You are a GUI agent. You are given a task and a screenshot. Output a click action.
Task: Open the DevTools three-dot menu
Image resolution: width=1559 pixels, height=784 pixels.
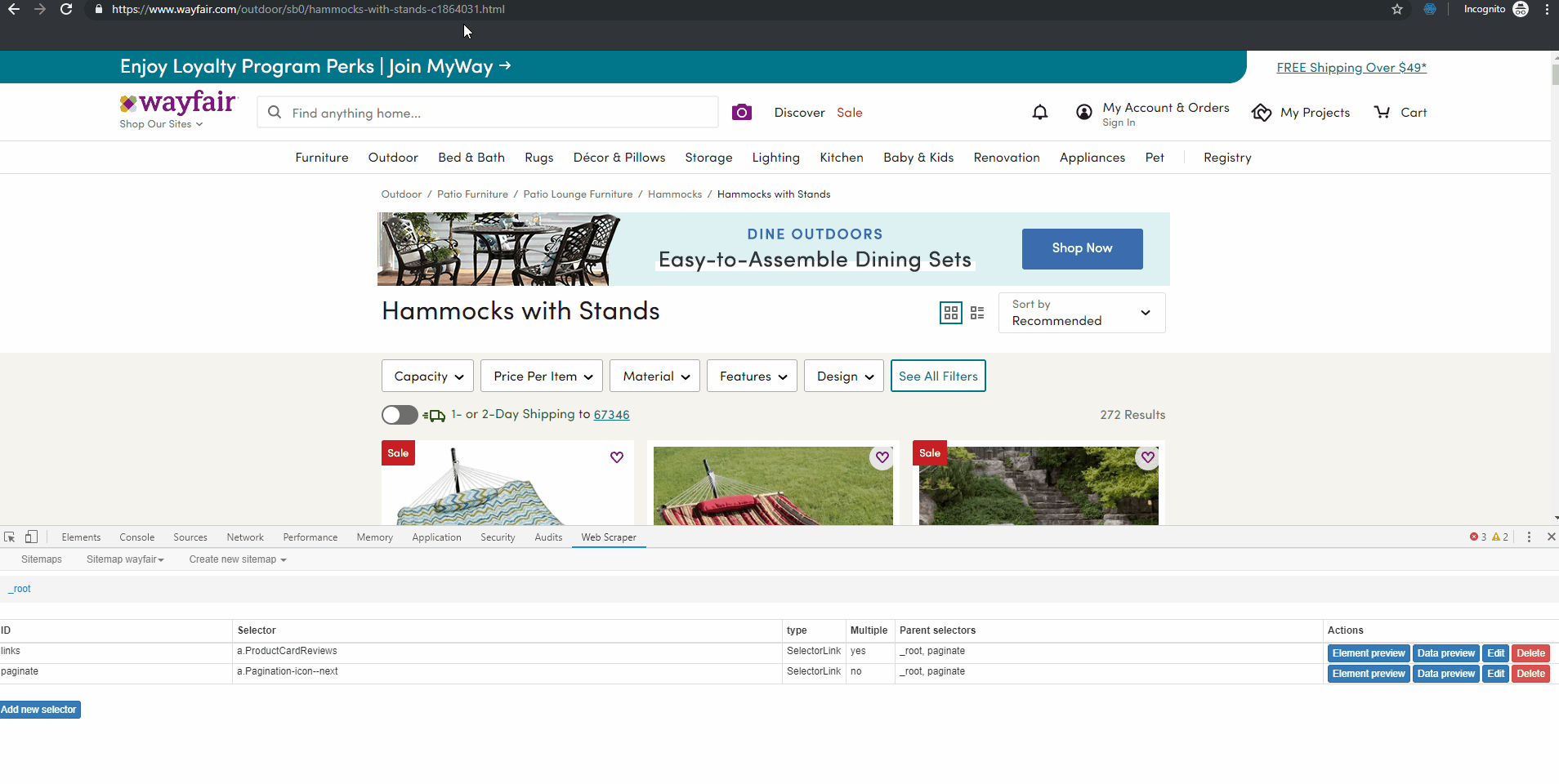[1528, 537]
